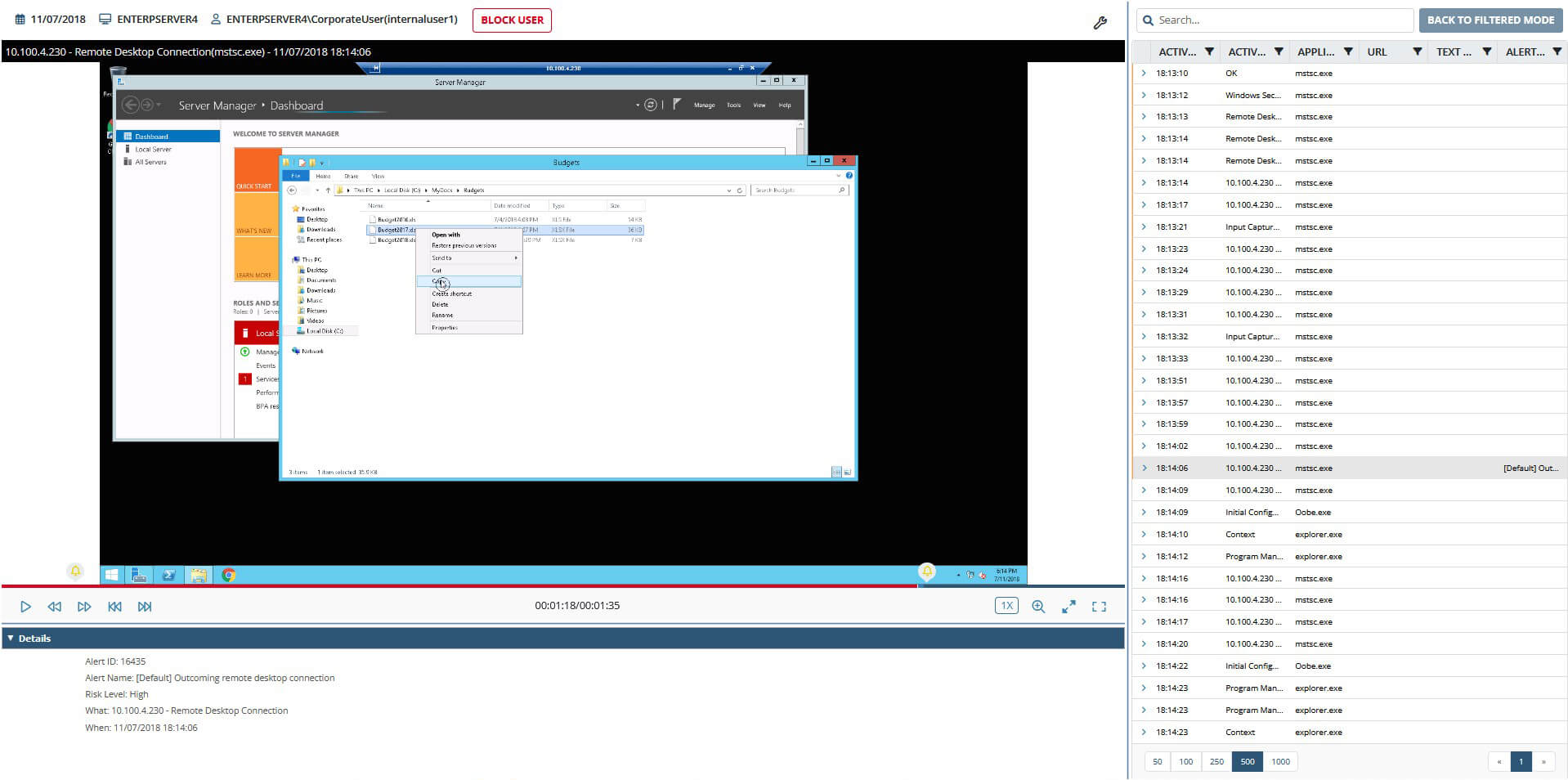Expand the 18:13:10 OK activity row
The image size is (1568, 780).
1144,74
